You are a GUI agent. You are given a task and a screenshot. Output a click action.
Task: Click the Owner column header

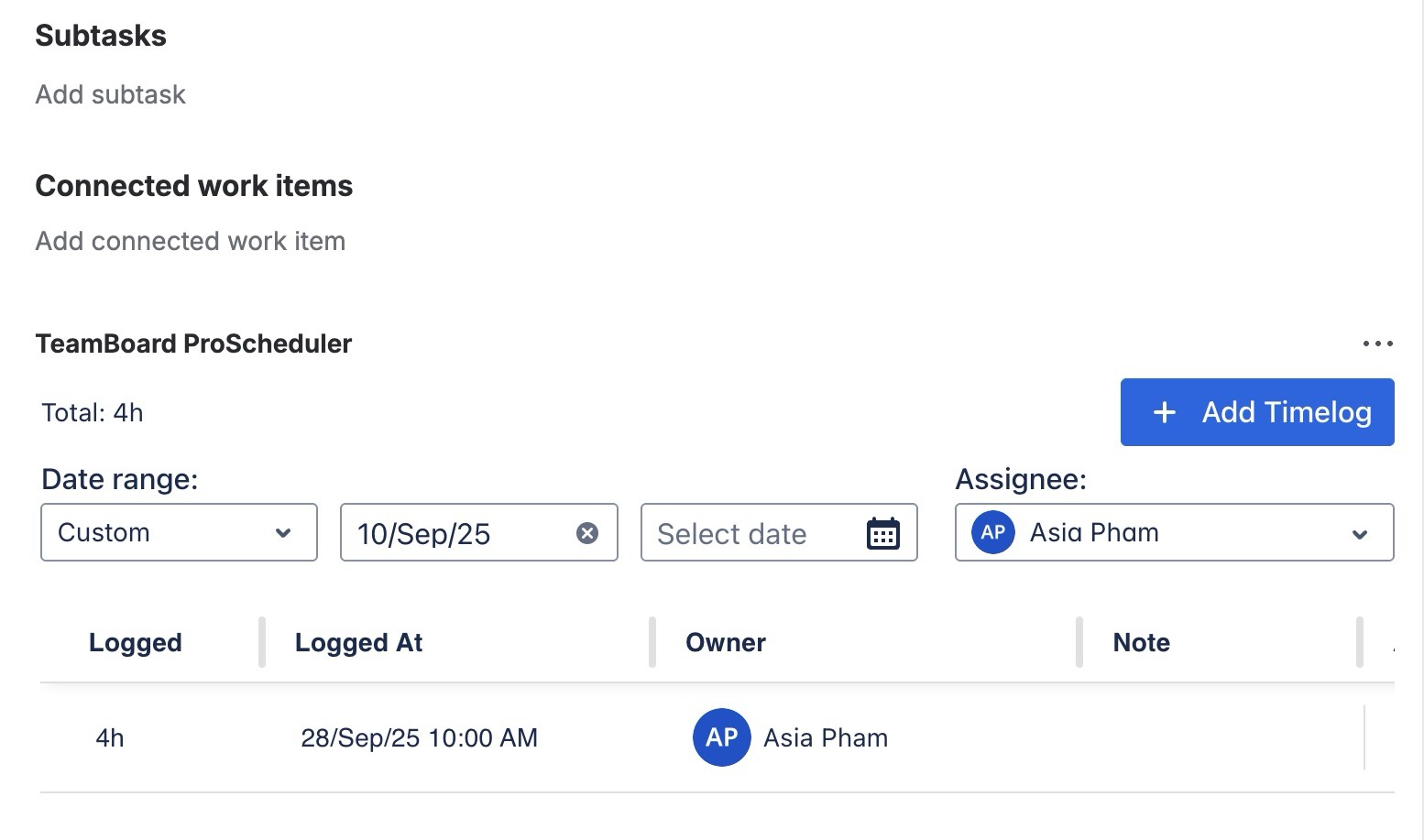(x=726, y=643)
